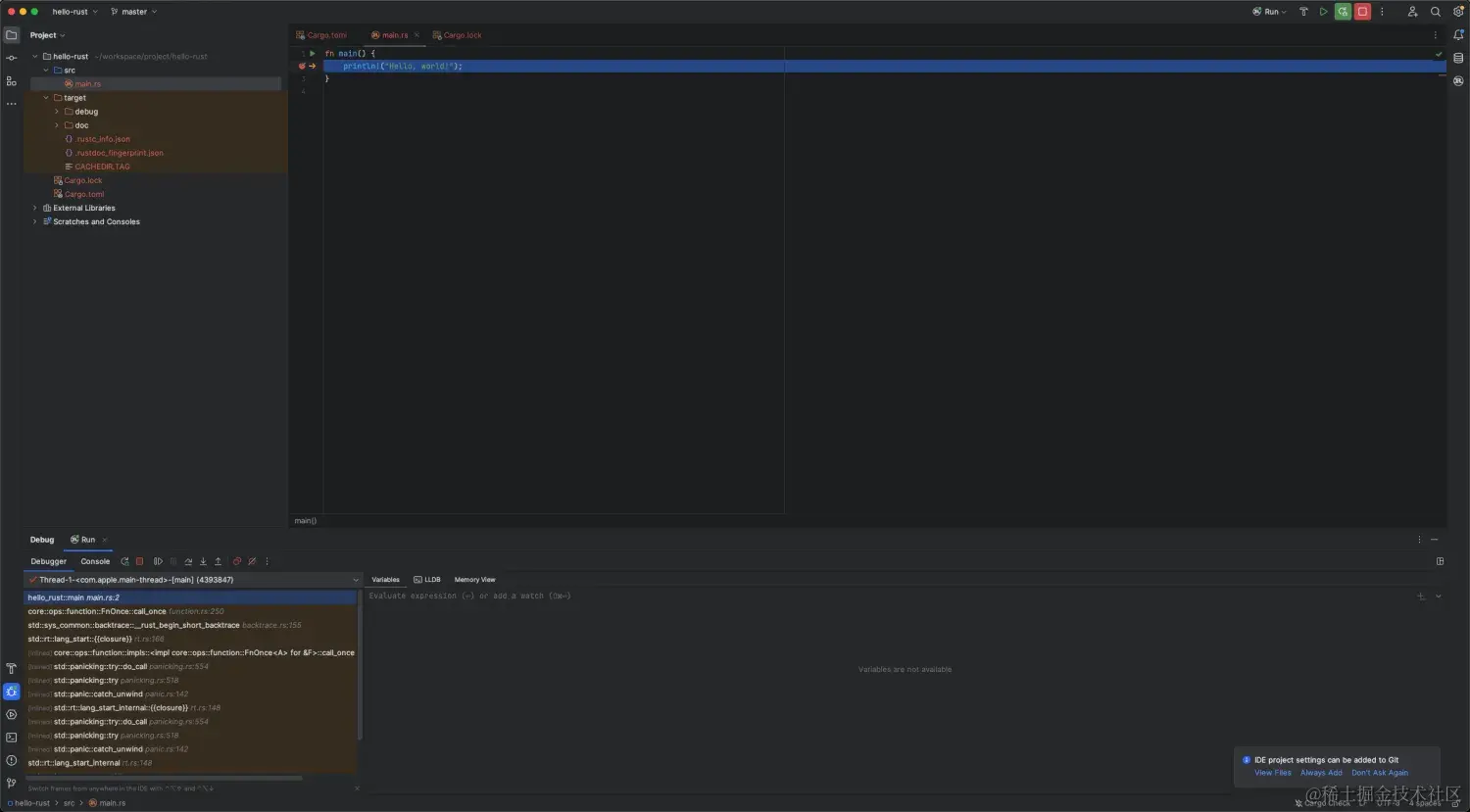Viewport: 1470px width, 812px height.
Task: Open .rustc_info.json in project tree
Action: pos(103,139)
